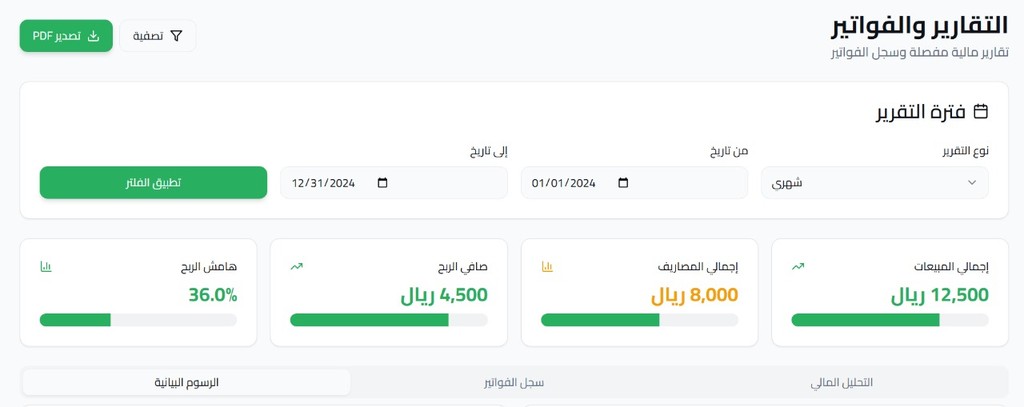
Task: Open calendar picker in إلى تاريخ field
Action: coord(383,183)
